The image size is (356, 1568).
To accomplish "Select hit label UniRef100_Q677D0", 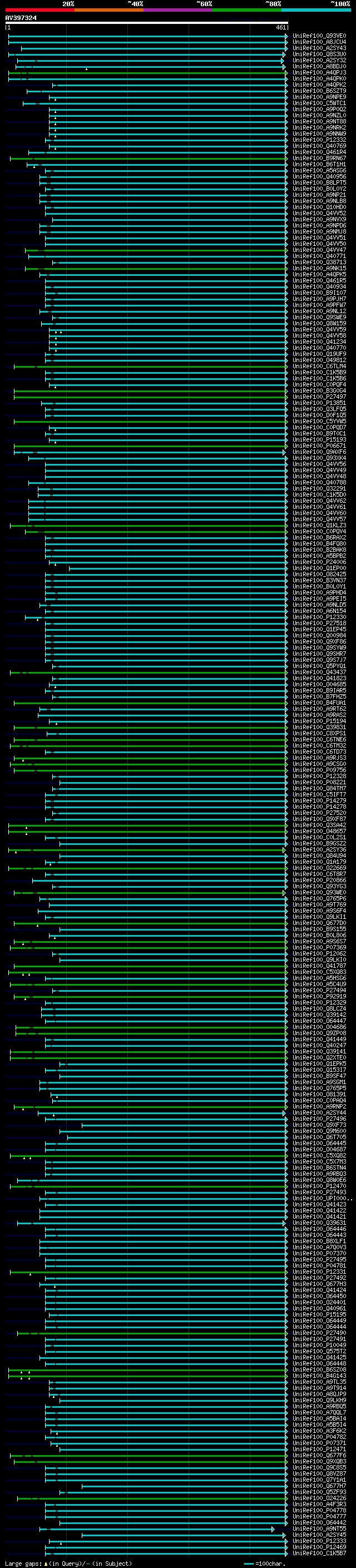I will click(x=319, y=923).
